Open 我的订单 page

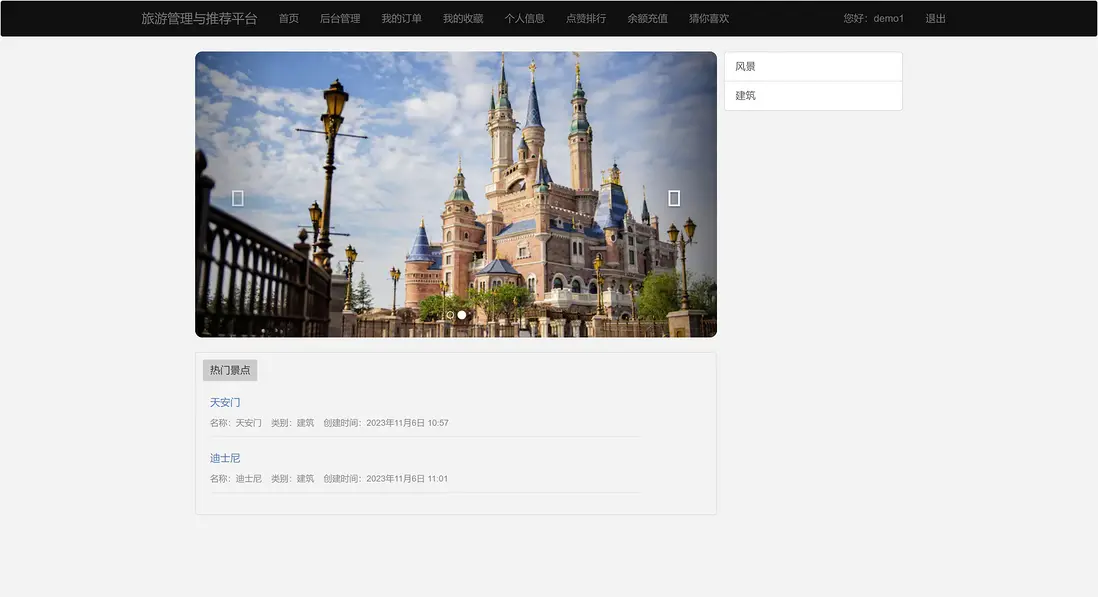(x=401, y=18)
